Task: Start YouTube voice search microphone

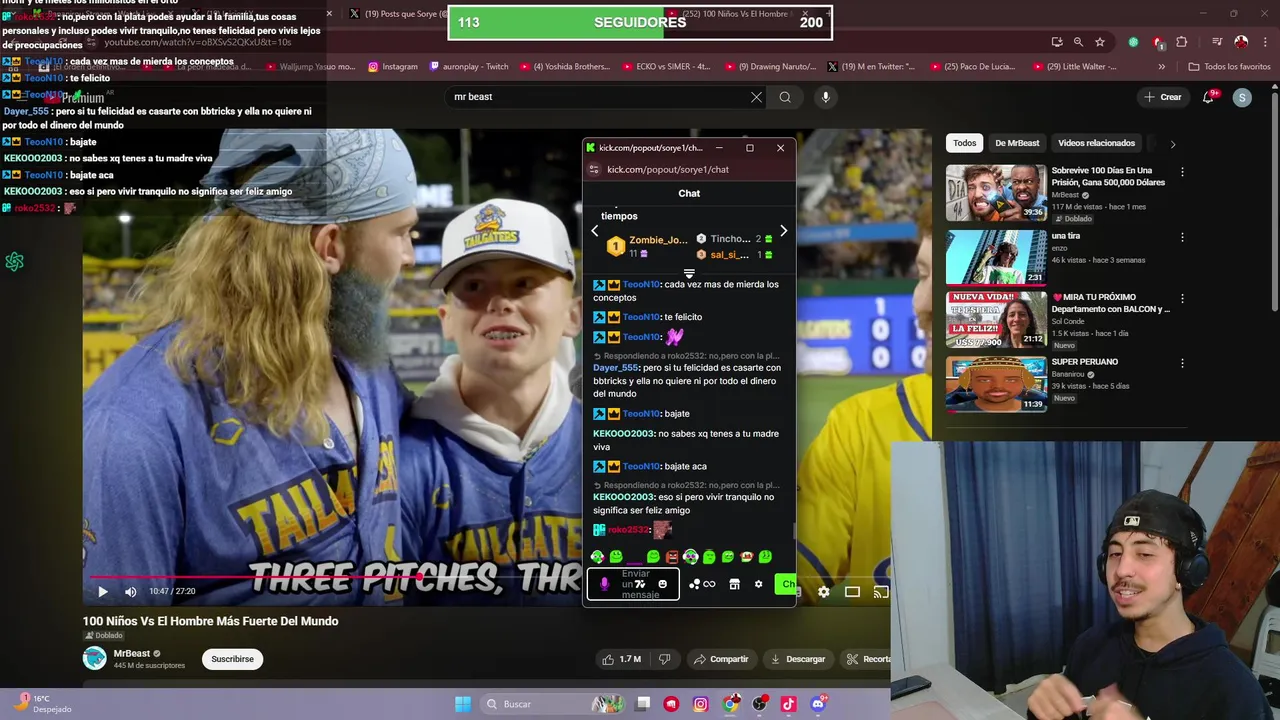Action: [x=825, y=97]
